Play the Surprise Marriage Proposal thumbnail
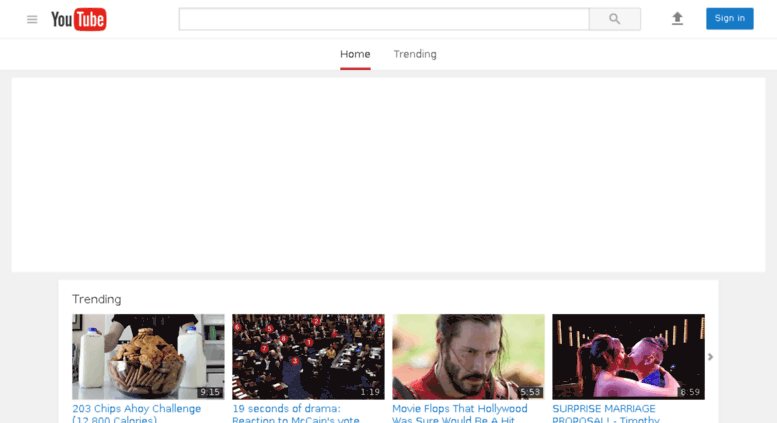The height and width of the screenshot is (423, 777). point(628,357)
